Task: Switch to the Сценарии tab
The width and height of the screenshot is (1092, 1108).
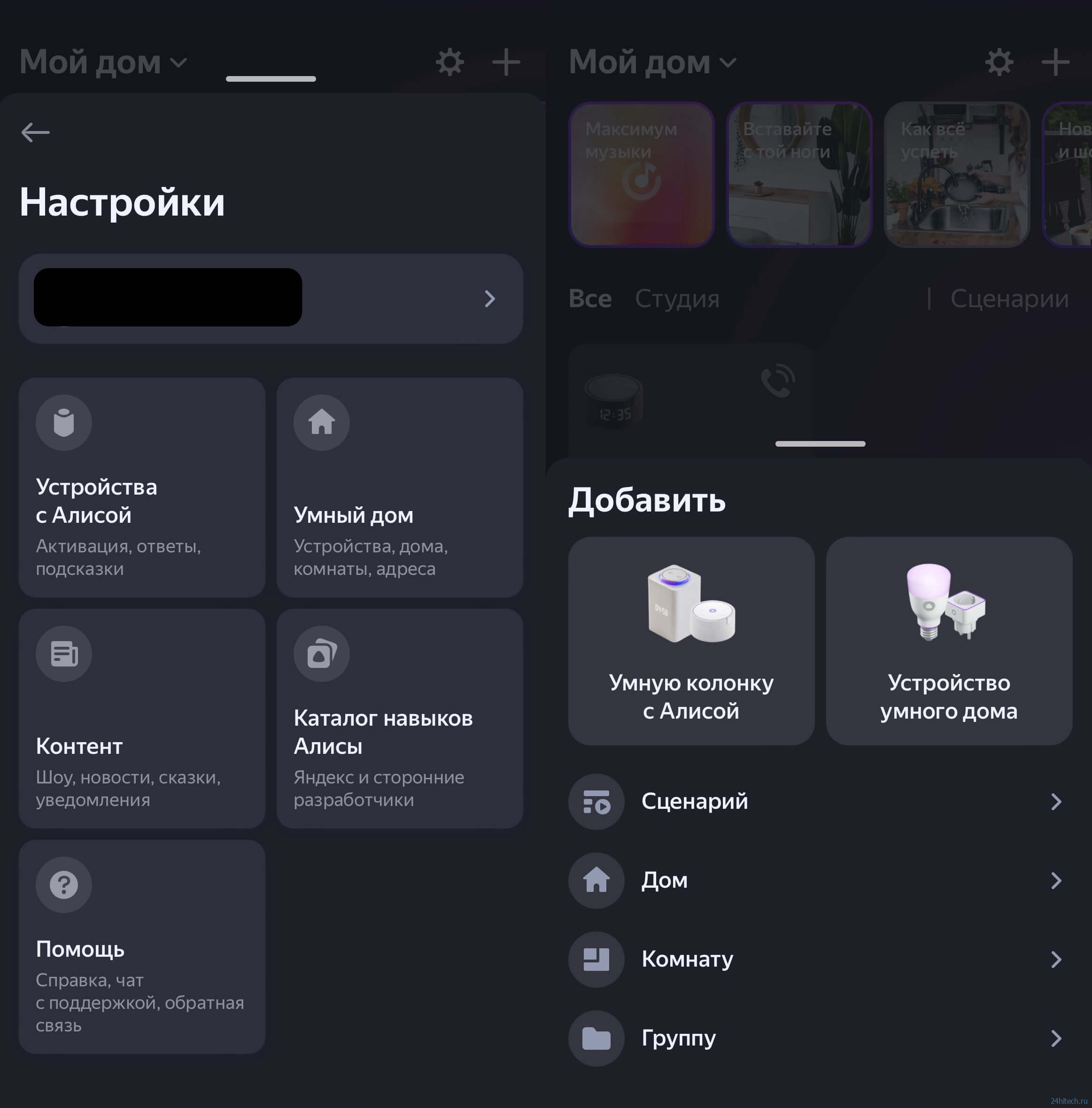Action: (x=1009, y=299)
